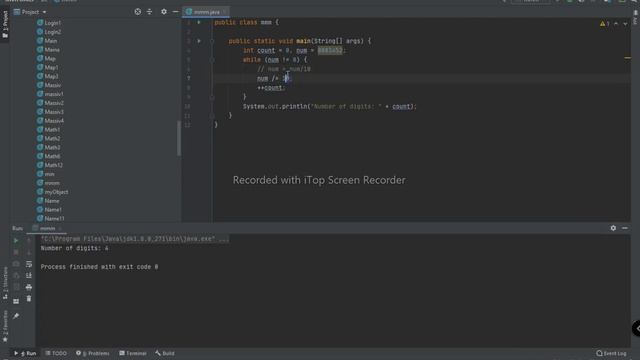The height and width of the screenshot is (360, 640).
Task: Click 'Process finished with exit code 0' text
Action: click(99, 267)
